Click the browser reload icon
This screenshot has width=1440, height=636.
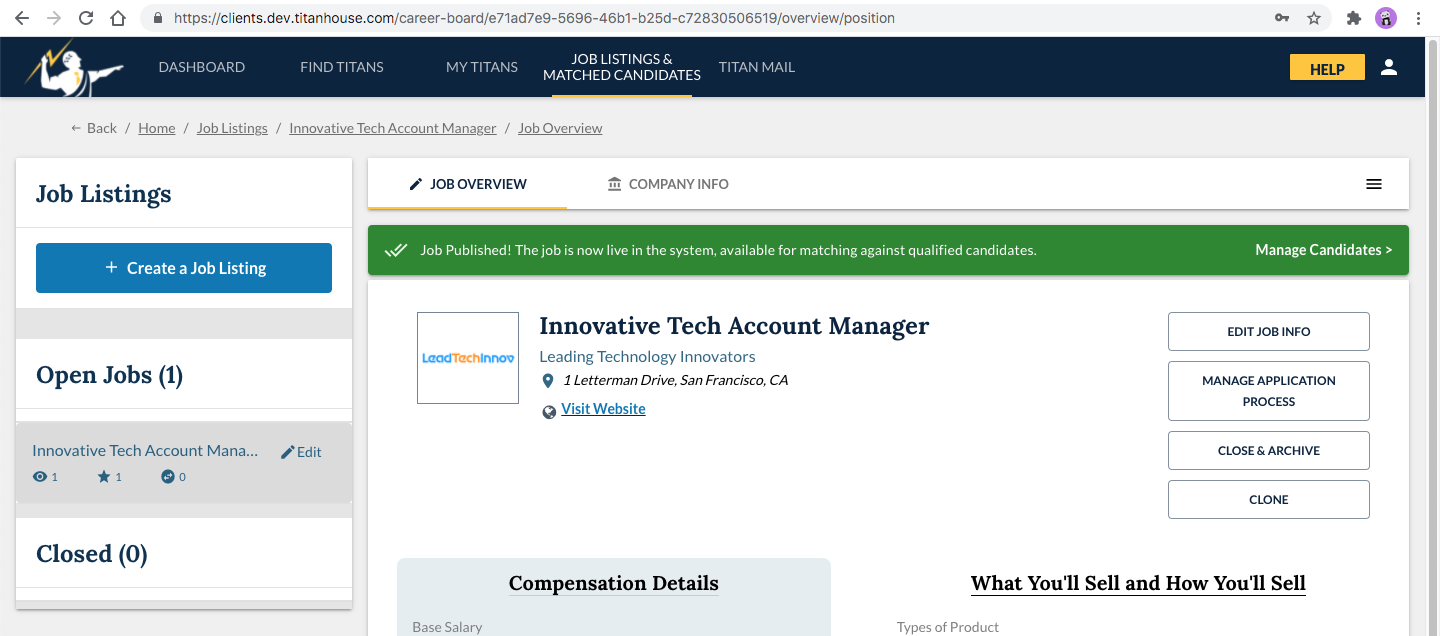click(x=86, y=18)
